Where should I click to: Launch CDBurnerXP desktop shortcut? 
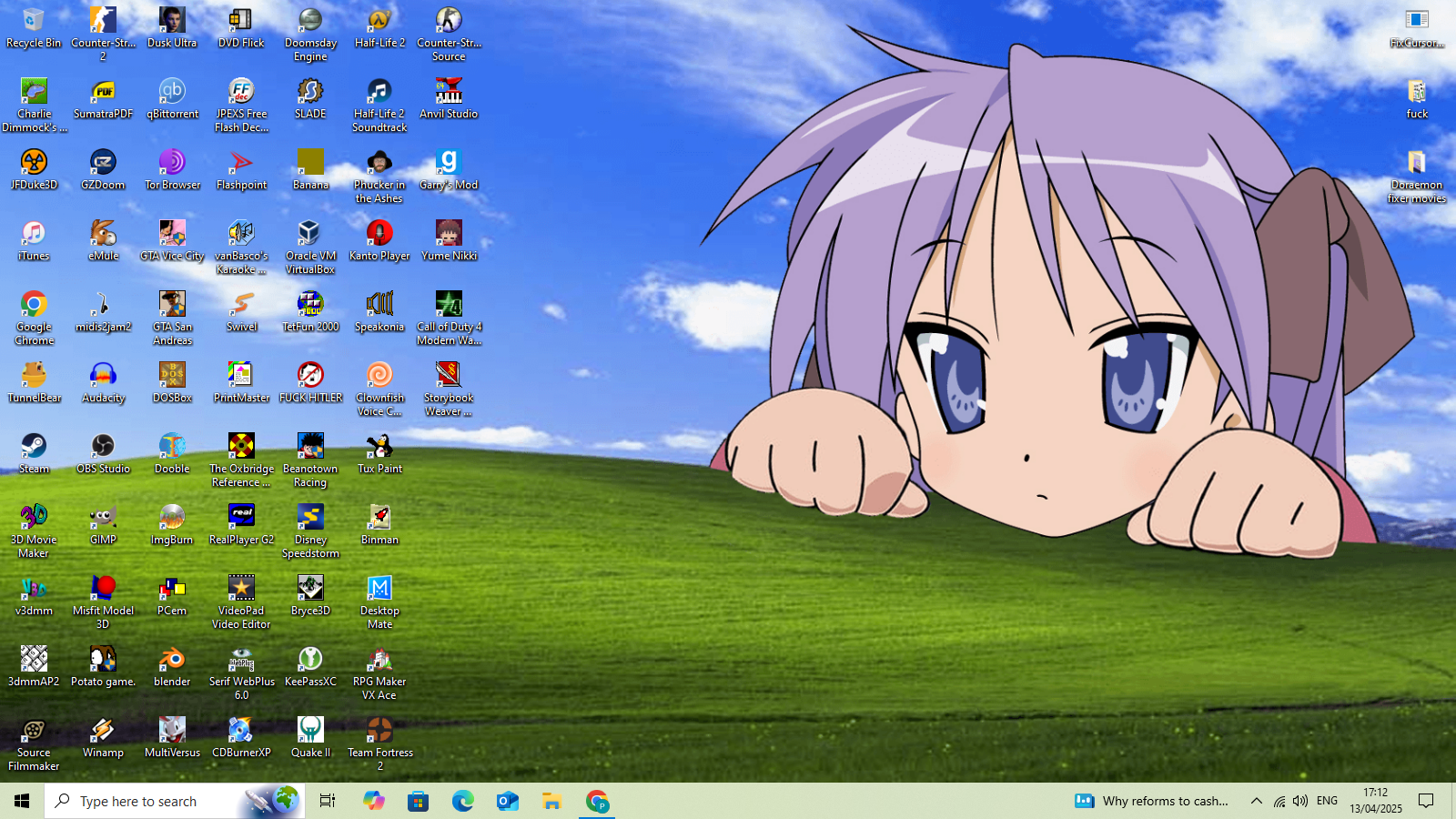click(x=241, y=737)
